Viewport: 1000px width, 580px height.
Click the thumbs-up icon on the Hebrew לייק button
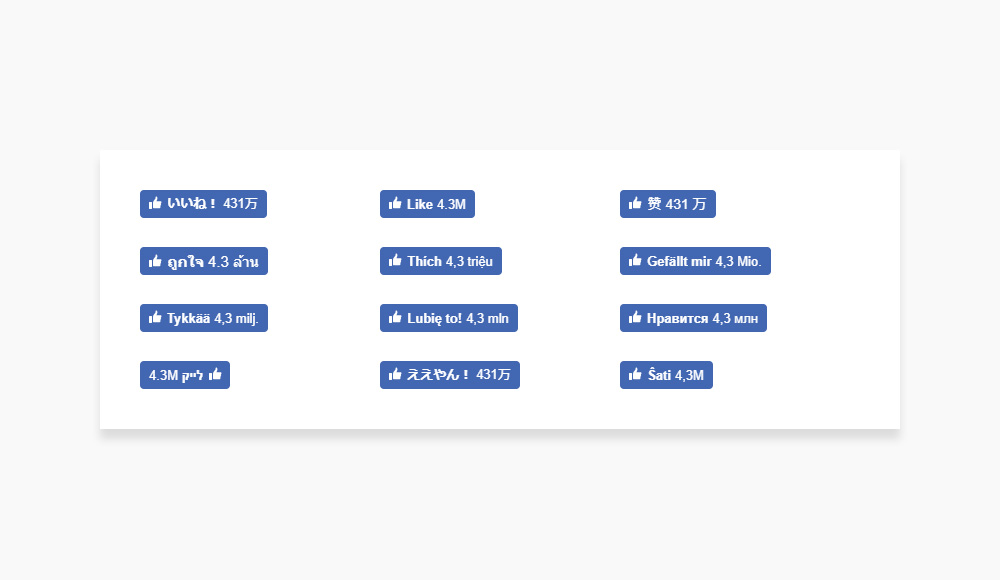pyautogui.click(x=215, y=375)
